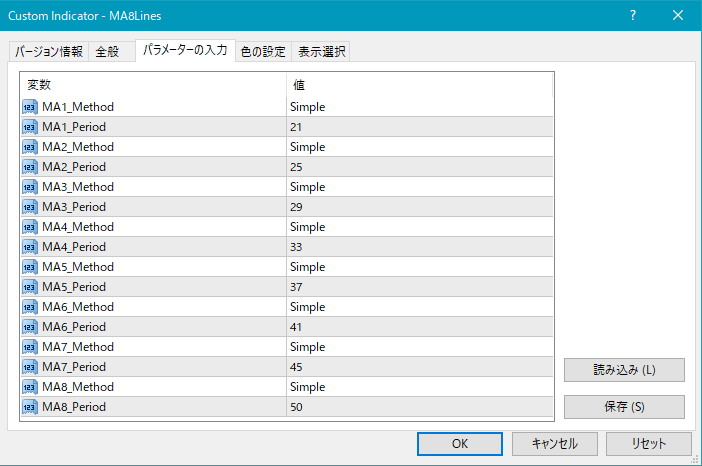The image size is (702, 466).
Task: Open the バージョン情報 tab
Action: pos(49,52)
